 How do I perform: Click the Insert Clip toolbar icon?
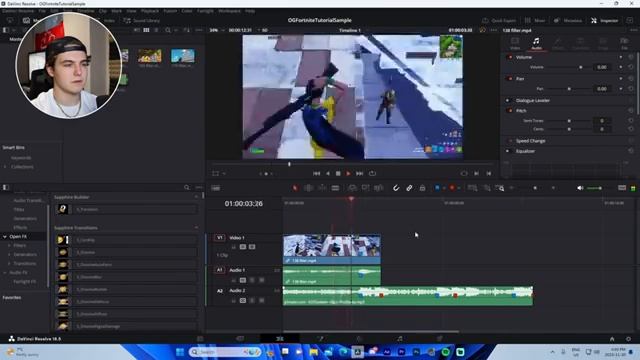352,188
